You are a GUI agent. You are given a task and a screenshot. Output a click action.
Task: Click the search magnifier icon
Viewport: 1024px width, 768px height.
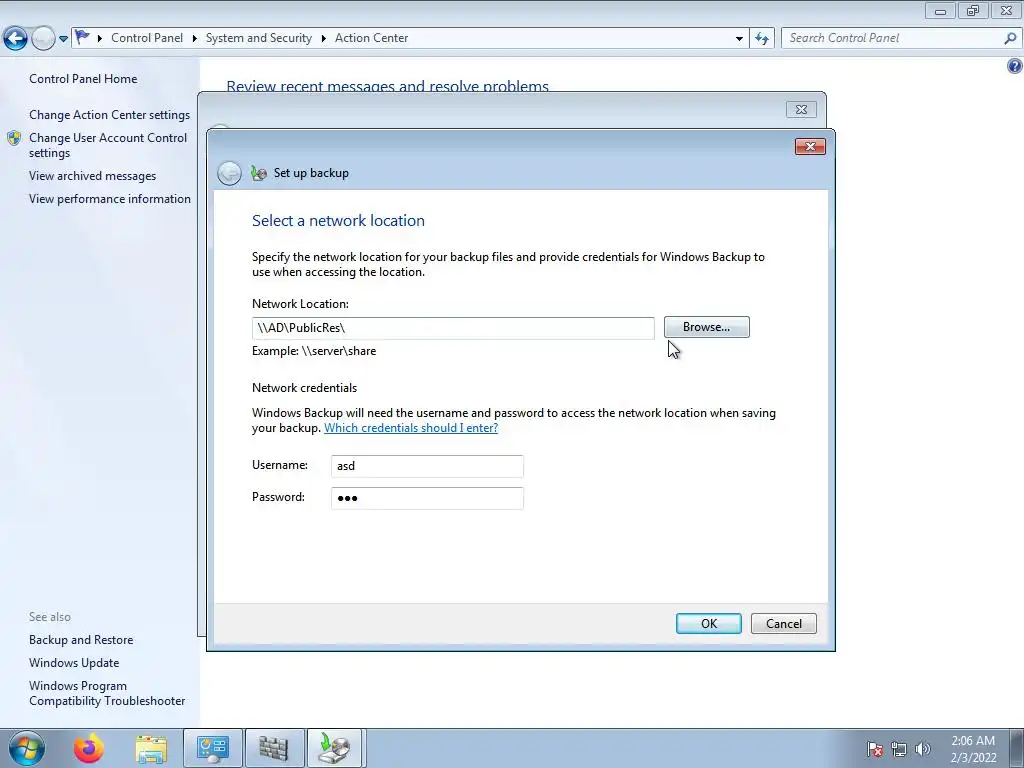[1010, 39]
